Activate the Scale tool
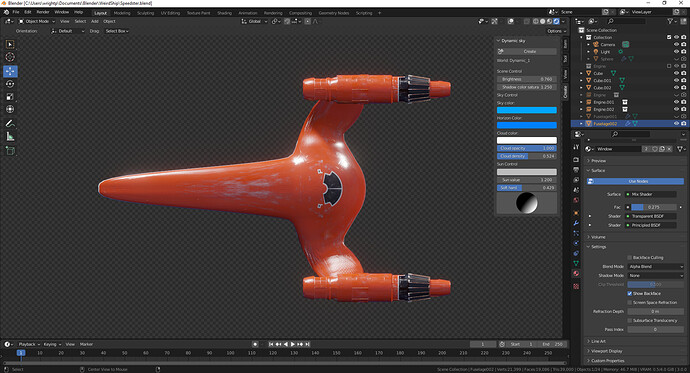Screen dimensions: 690x373 coord(10,97)
